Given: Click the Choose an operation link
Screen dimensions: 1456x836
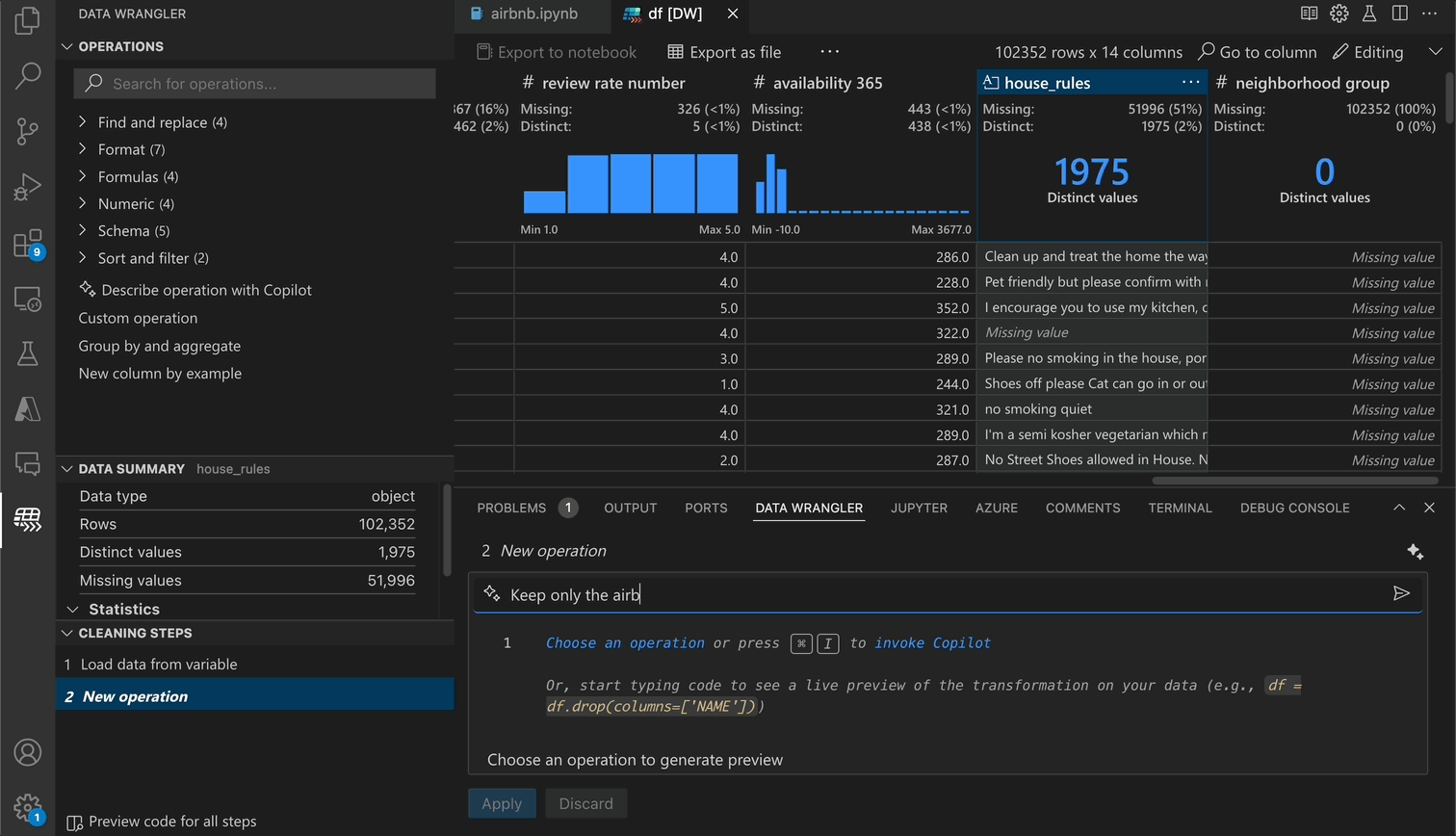Looking at the screenshot, I should (x=626, y=642).
